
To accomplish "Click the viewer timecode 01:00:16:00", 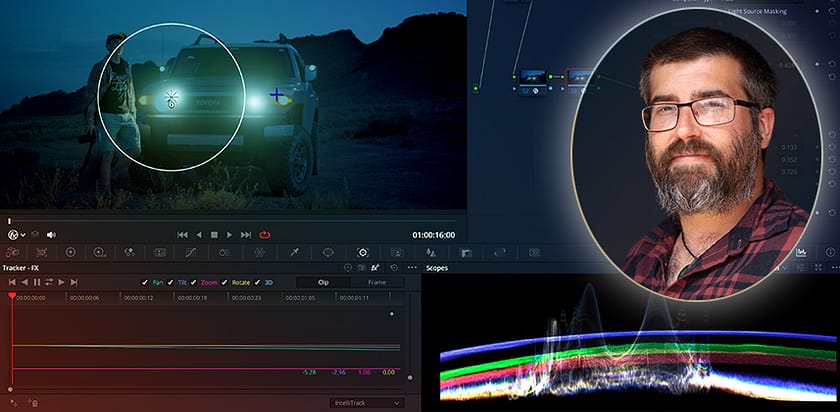I will coord(433,235).
